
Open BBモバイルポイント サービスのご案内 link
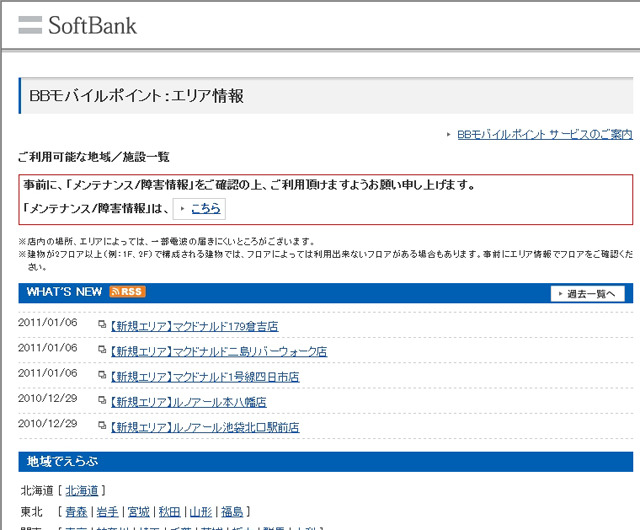pyautogui.click(x=545, y=134)
